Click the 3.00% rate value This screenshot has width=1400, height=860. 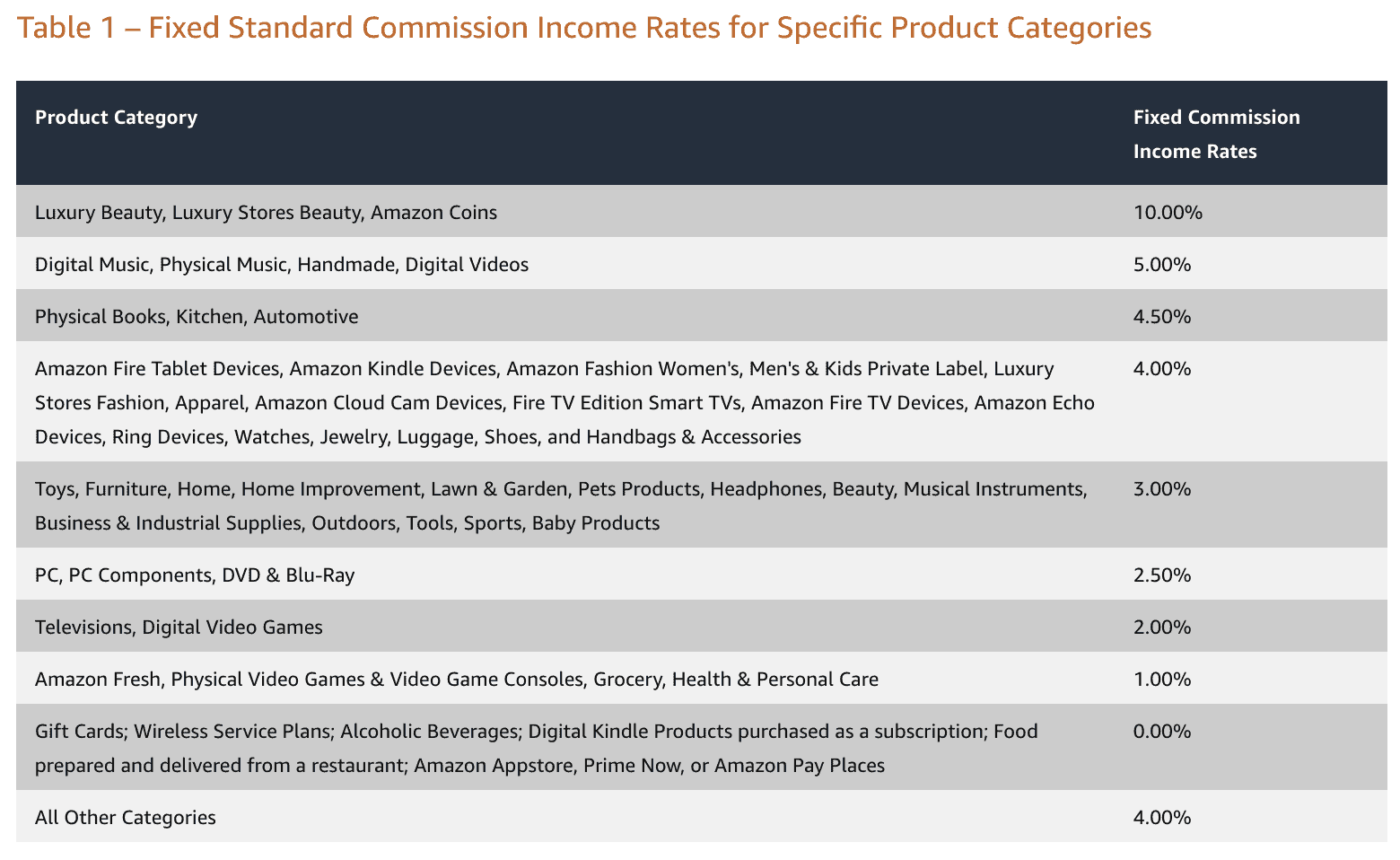[1162, 489]
